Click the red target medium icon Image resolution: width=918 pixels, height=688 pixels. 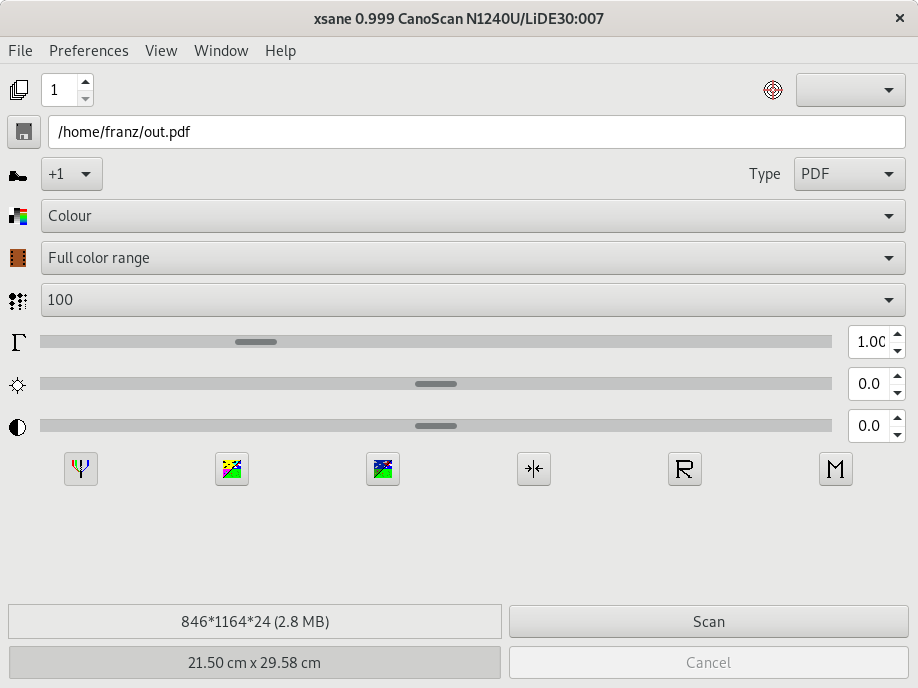point(773,90)
